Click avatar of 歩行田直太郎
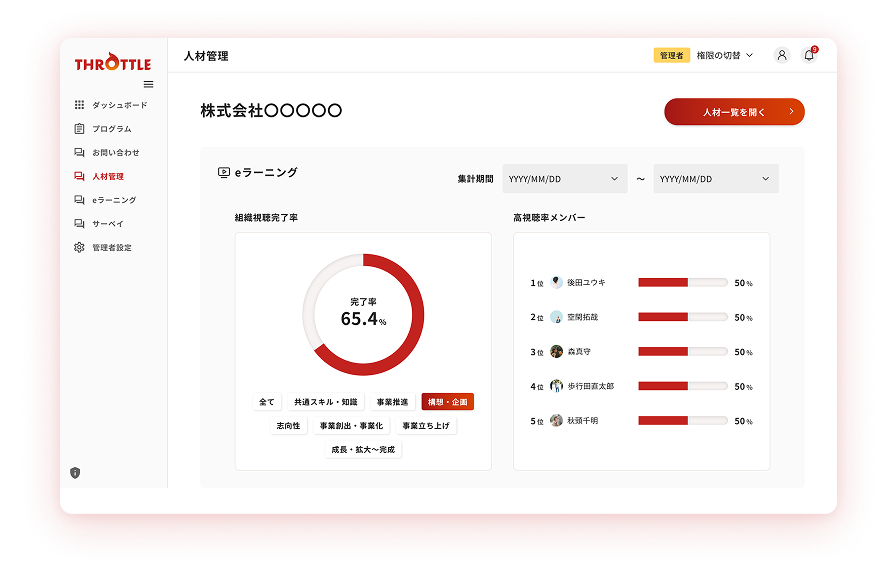Viewport: 896px width, 571px height. pos(556,386)
